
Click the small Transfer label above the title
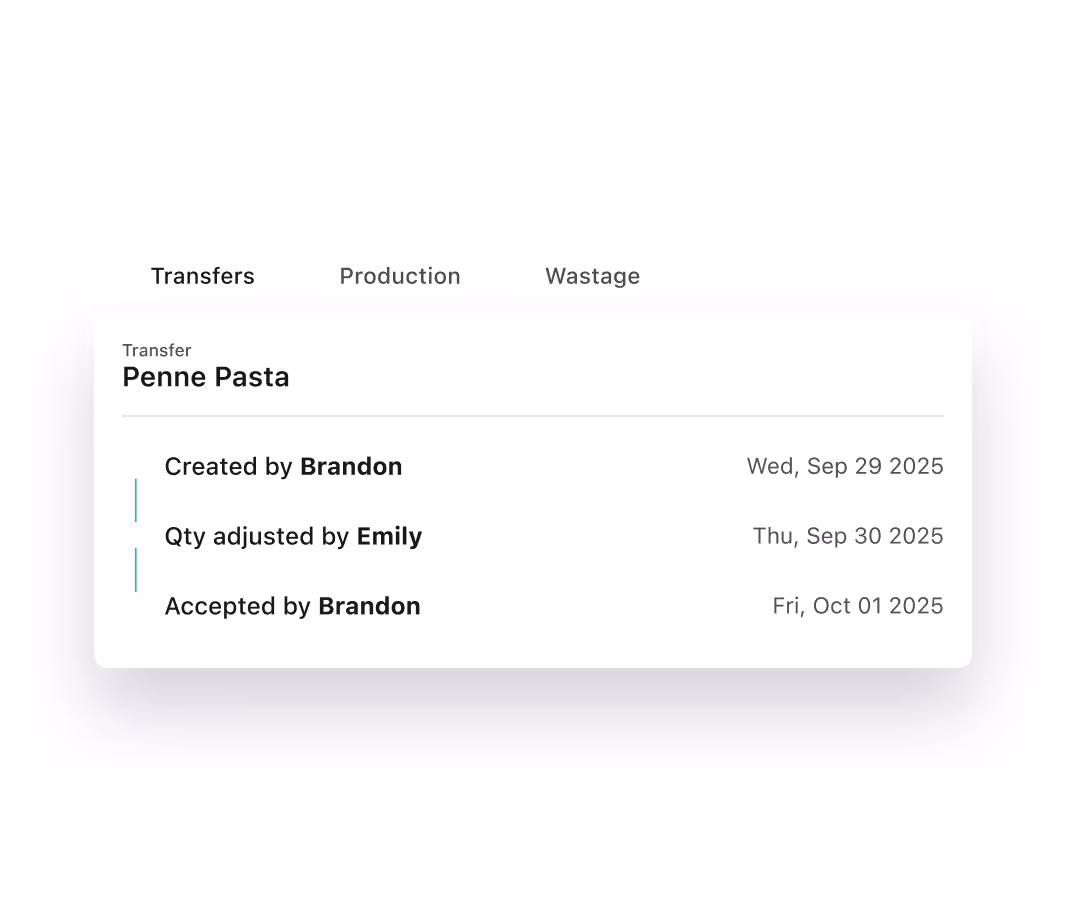click(x=157, y=350)
